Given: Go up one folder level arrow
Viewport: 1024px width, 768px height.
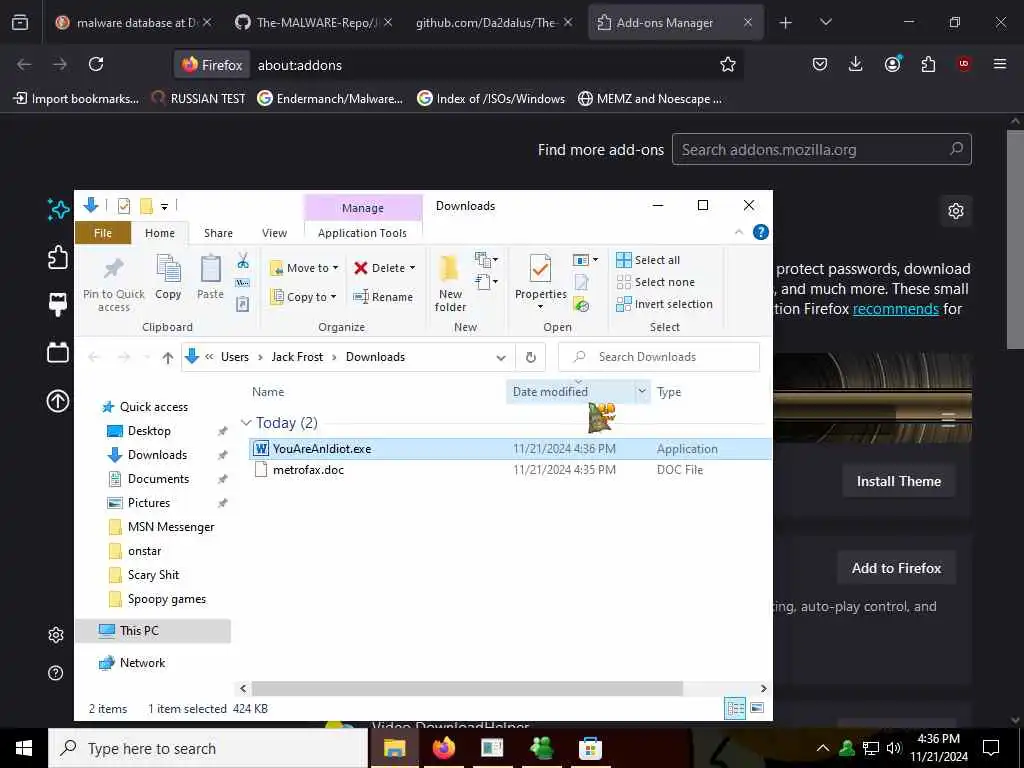Looking at the screenshot, I should pos(168,357).
